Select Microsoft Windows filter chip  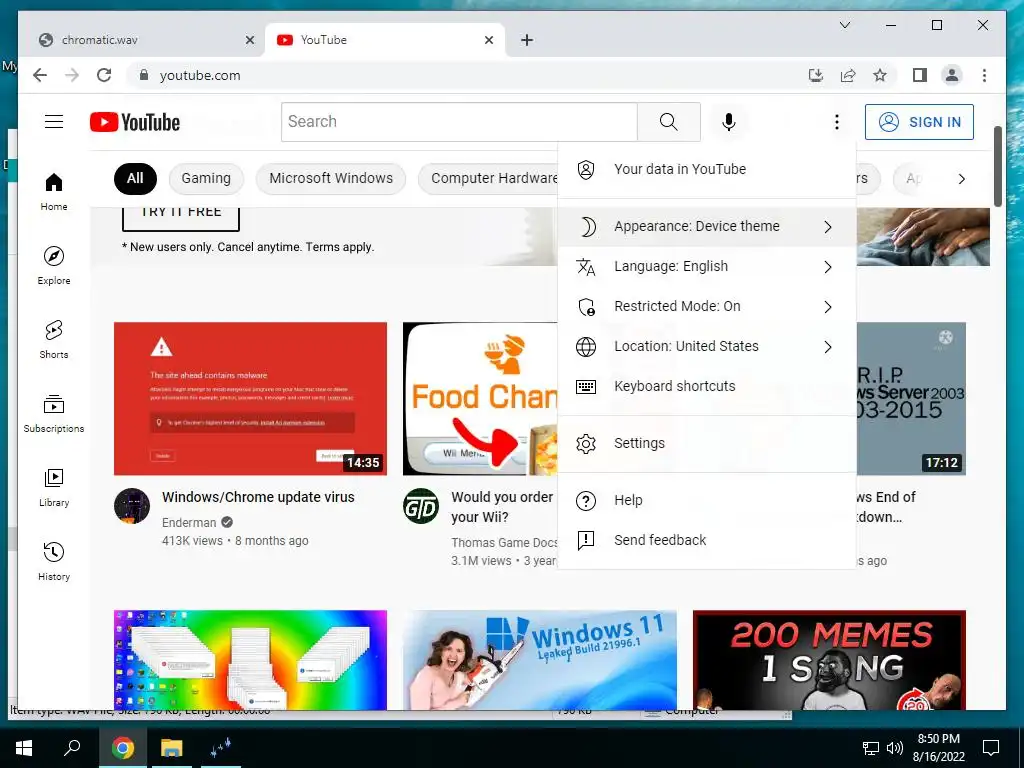tap(331, 178)
